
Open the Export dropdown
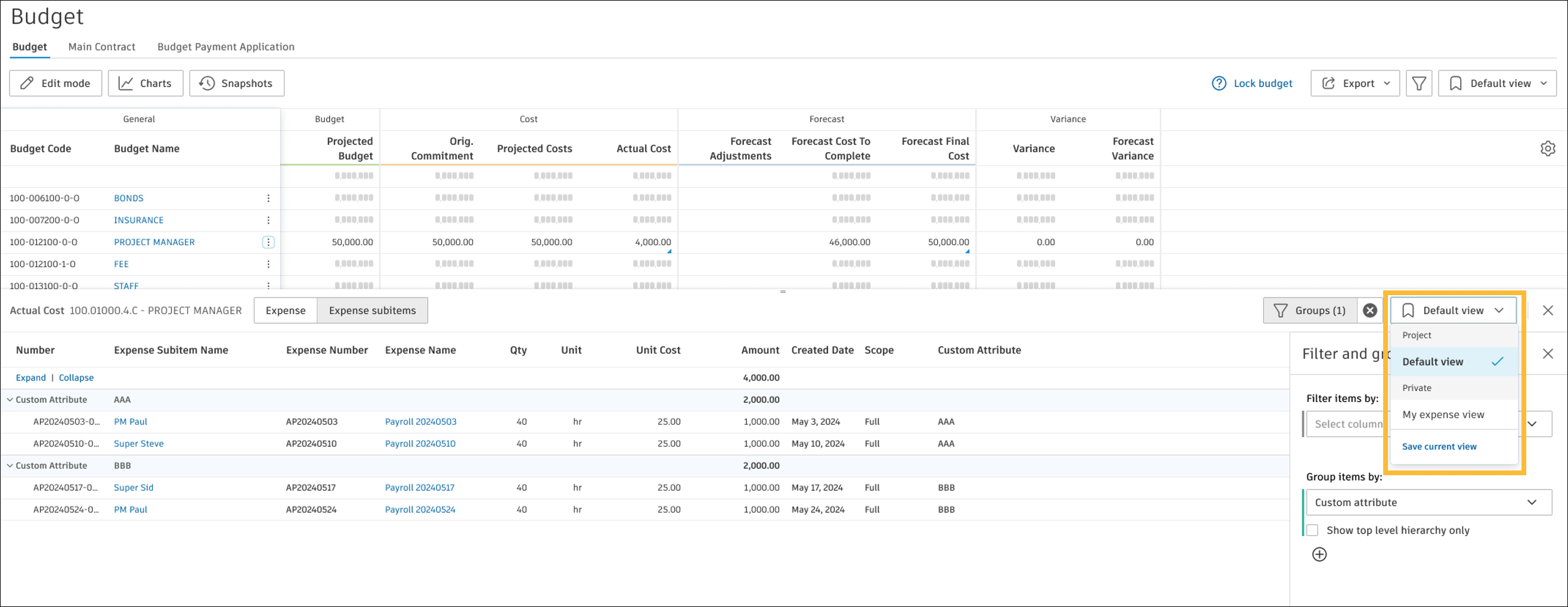point(1355,83)
